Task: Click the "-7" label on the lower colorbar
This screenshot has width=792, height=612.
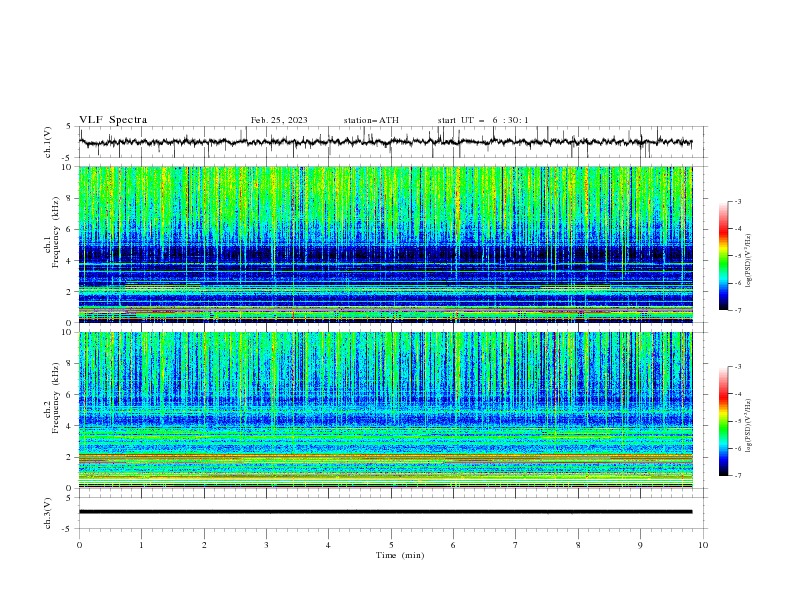Action: [x=737, y=476]
